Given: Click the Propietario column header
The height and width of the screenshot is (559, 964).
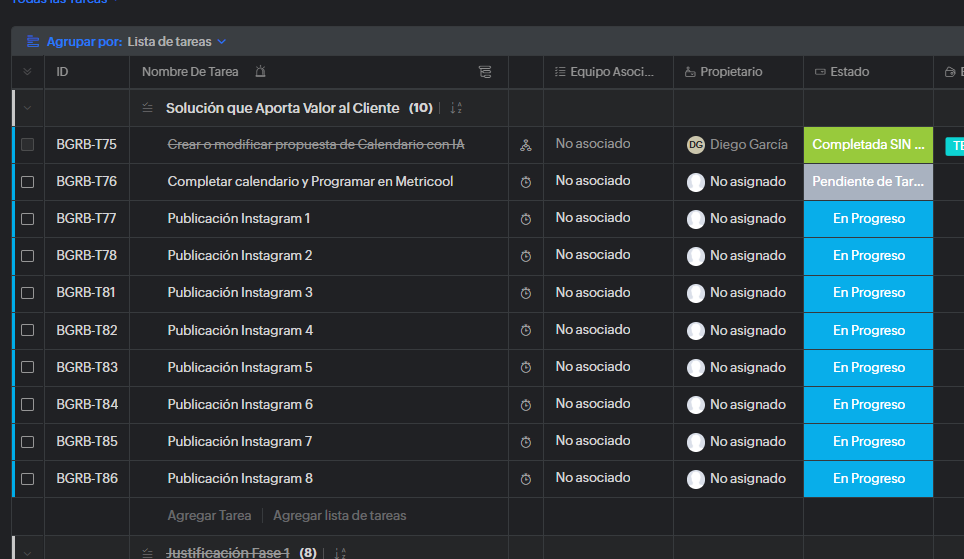Looking at the screenshot, I should [730, 72].
